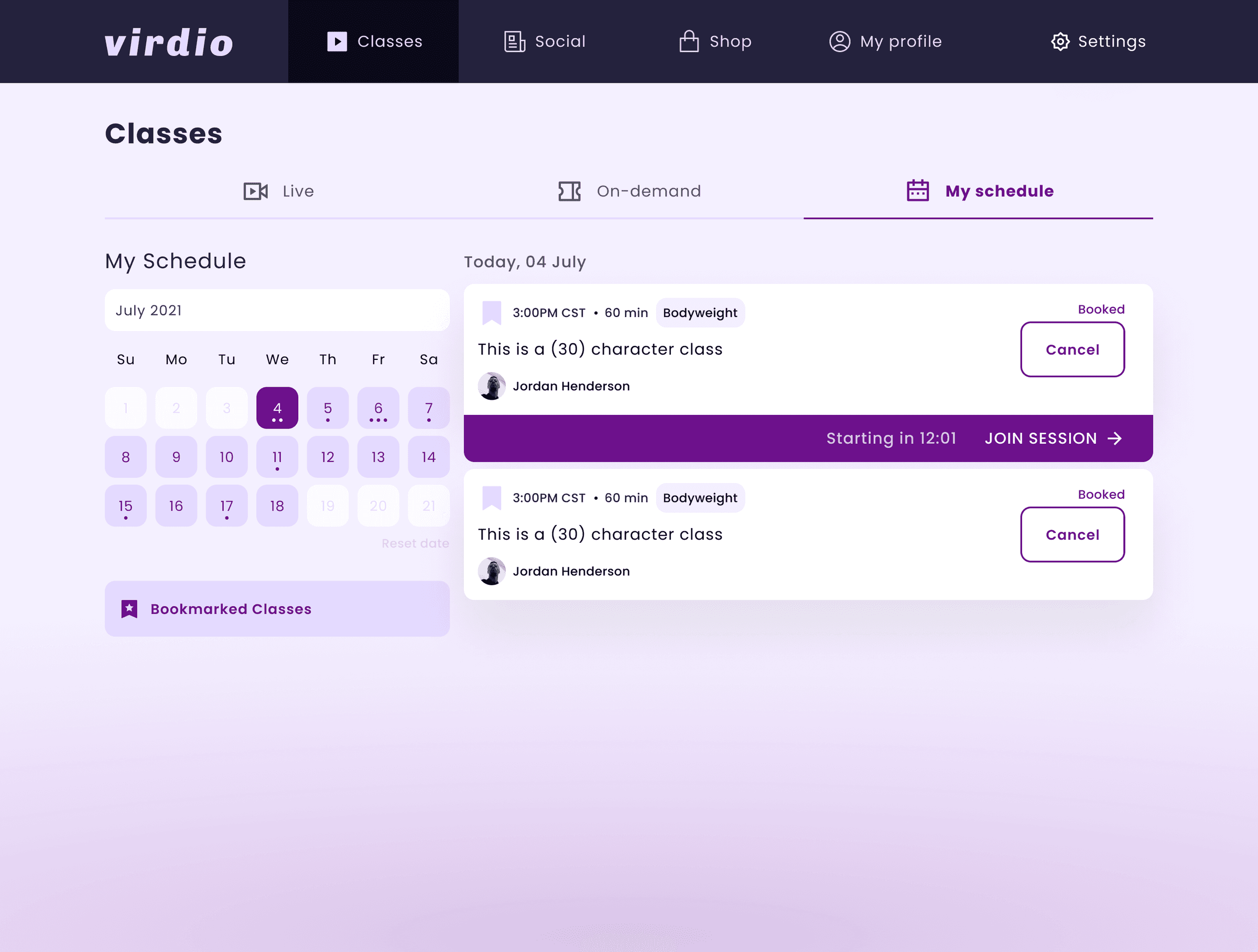Select July 11 in the calendar
The width and height of the screenshot is (1258, 952).
(277, 456)
